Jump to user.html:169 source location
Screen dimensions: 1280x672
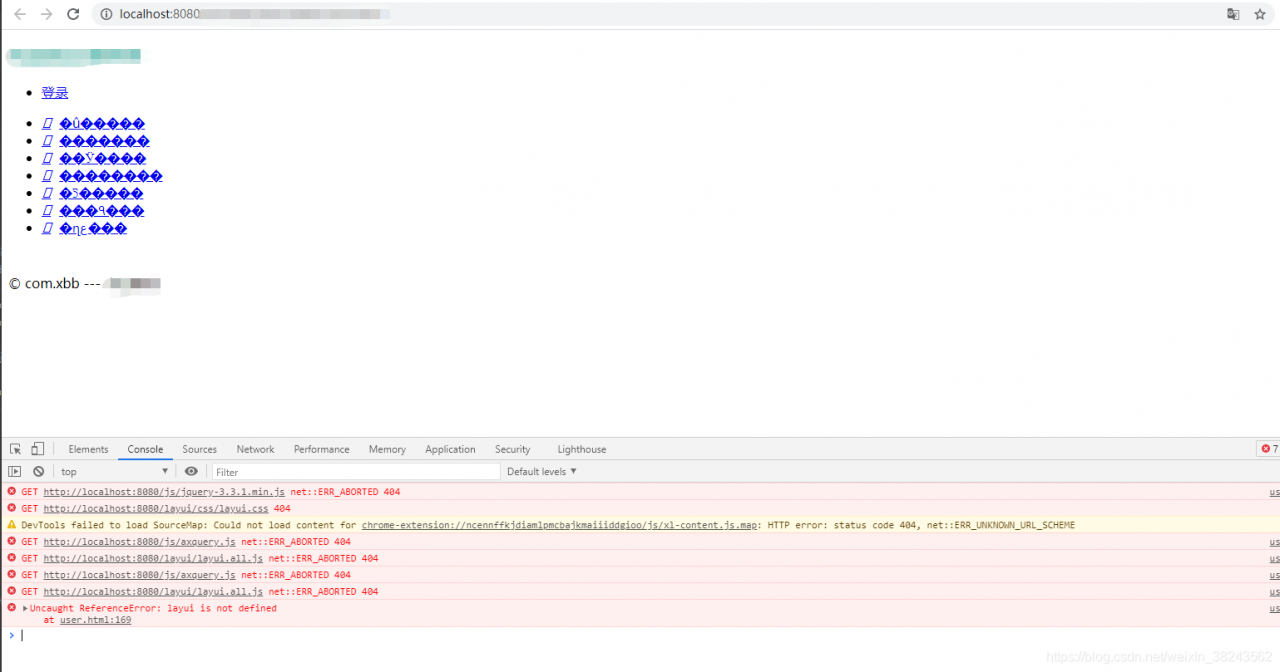click(x=95, y=620)
